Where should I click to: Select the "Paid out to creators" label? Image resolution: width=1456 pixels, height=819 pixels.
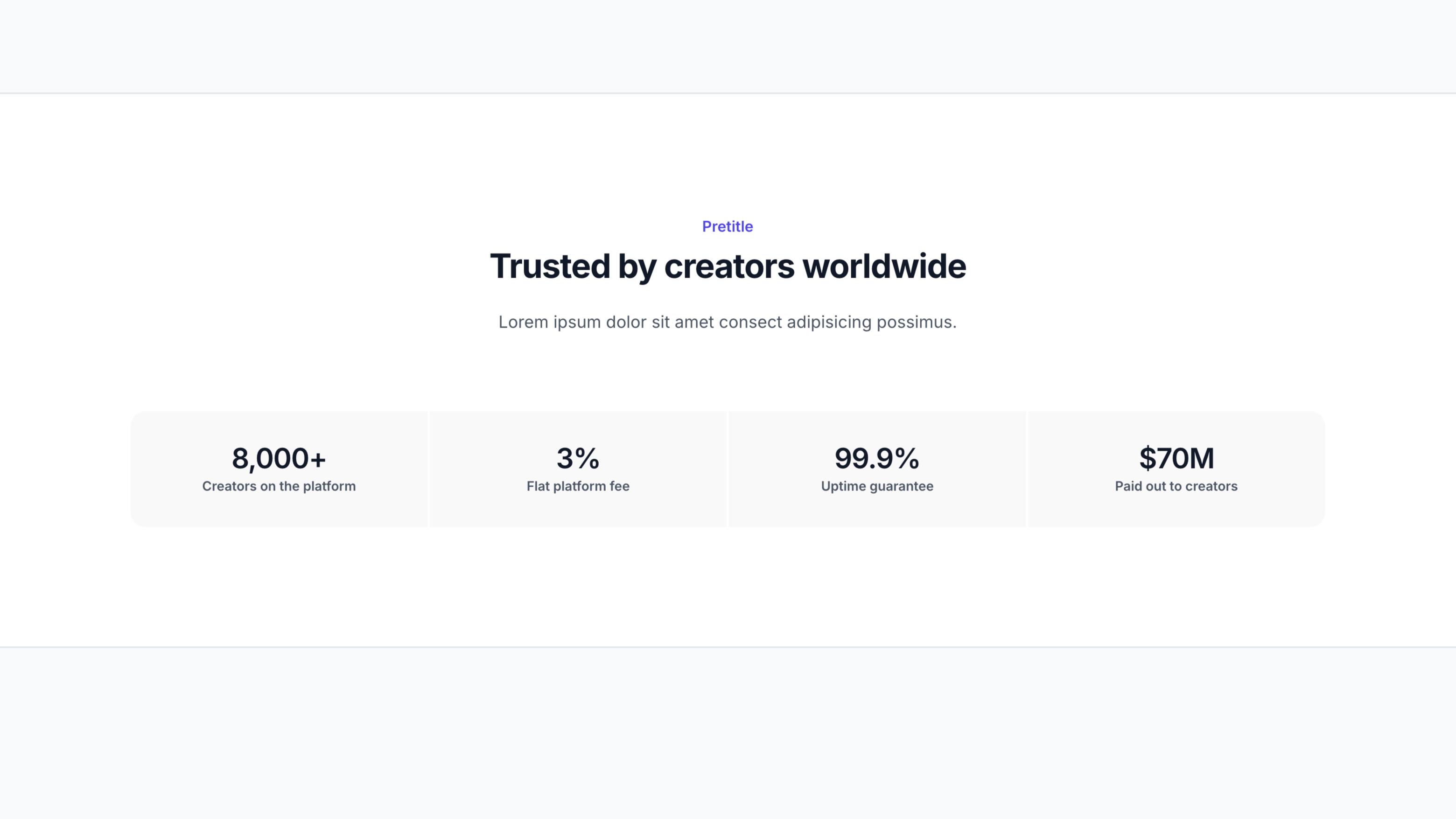click(x=1176, y=486)
